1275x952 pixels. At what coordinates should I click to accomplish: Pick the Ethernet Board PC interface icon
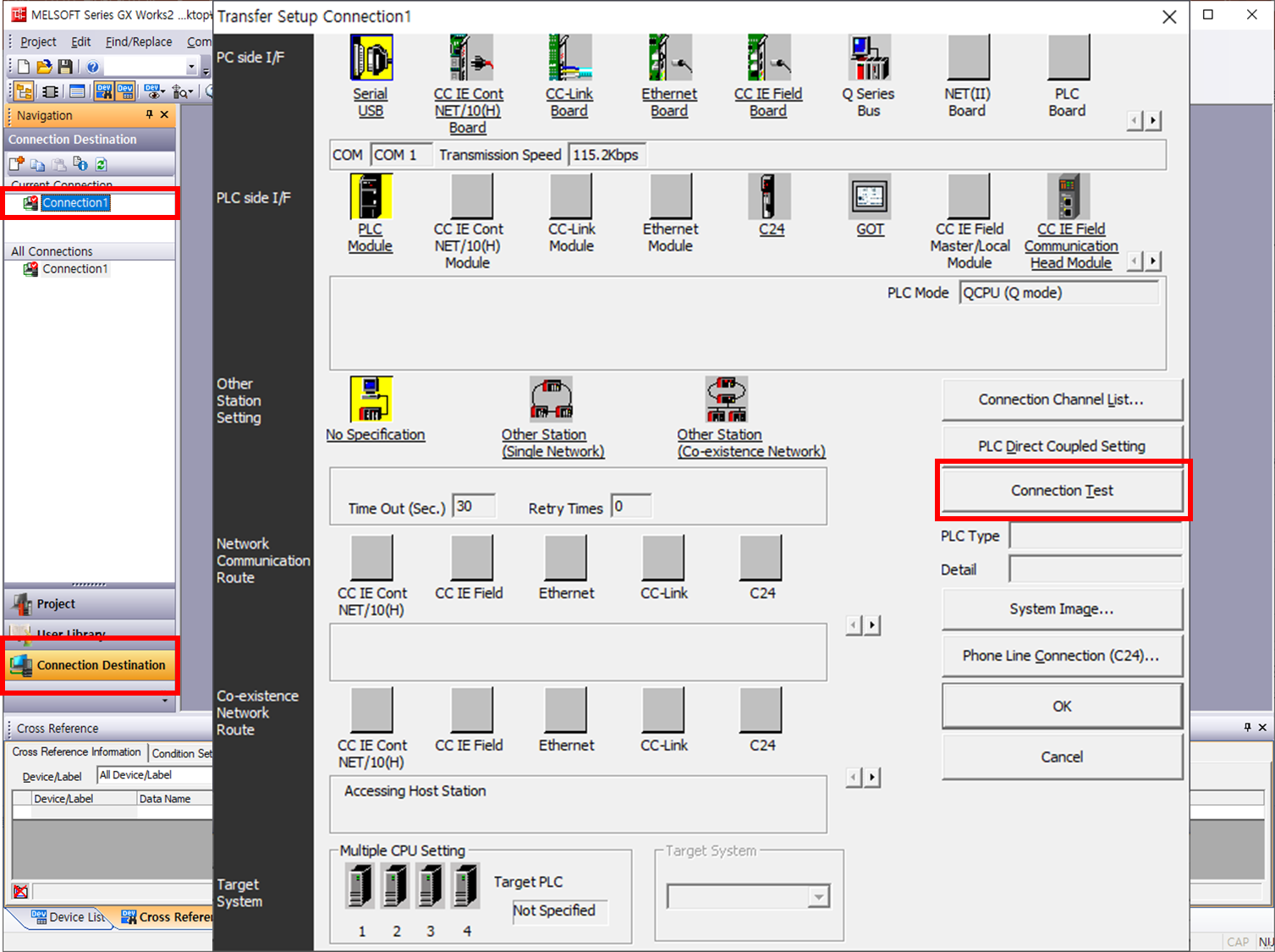coord(670,58)
